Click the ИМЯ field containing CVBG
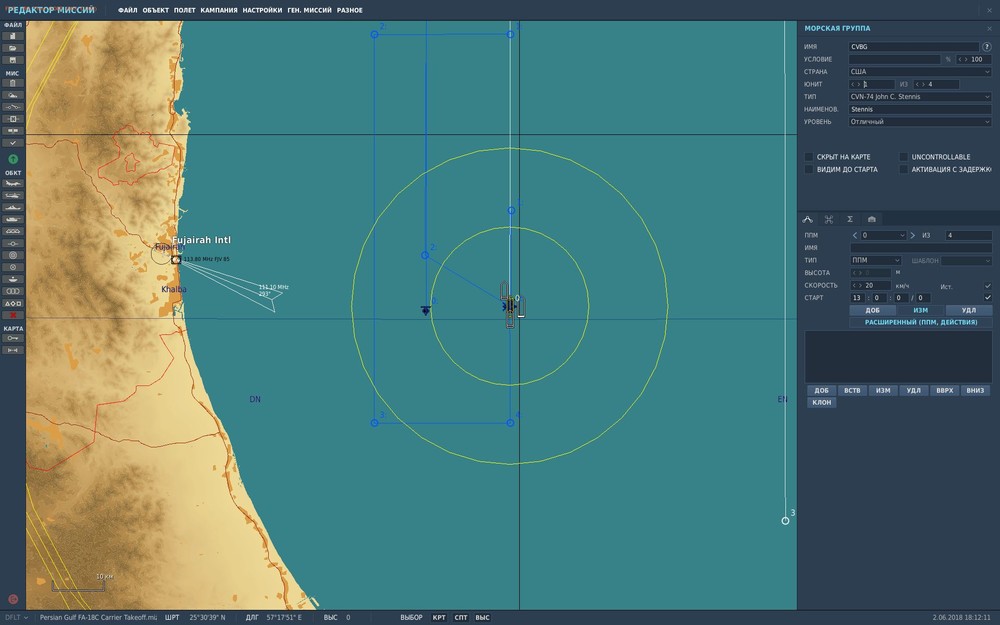The image size is (1000, 625). point(912,47)
